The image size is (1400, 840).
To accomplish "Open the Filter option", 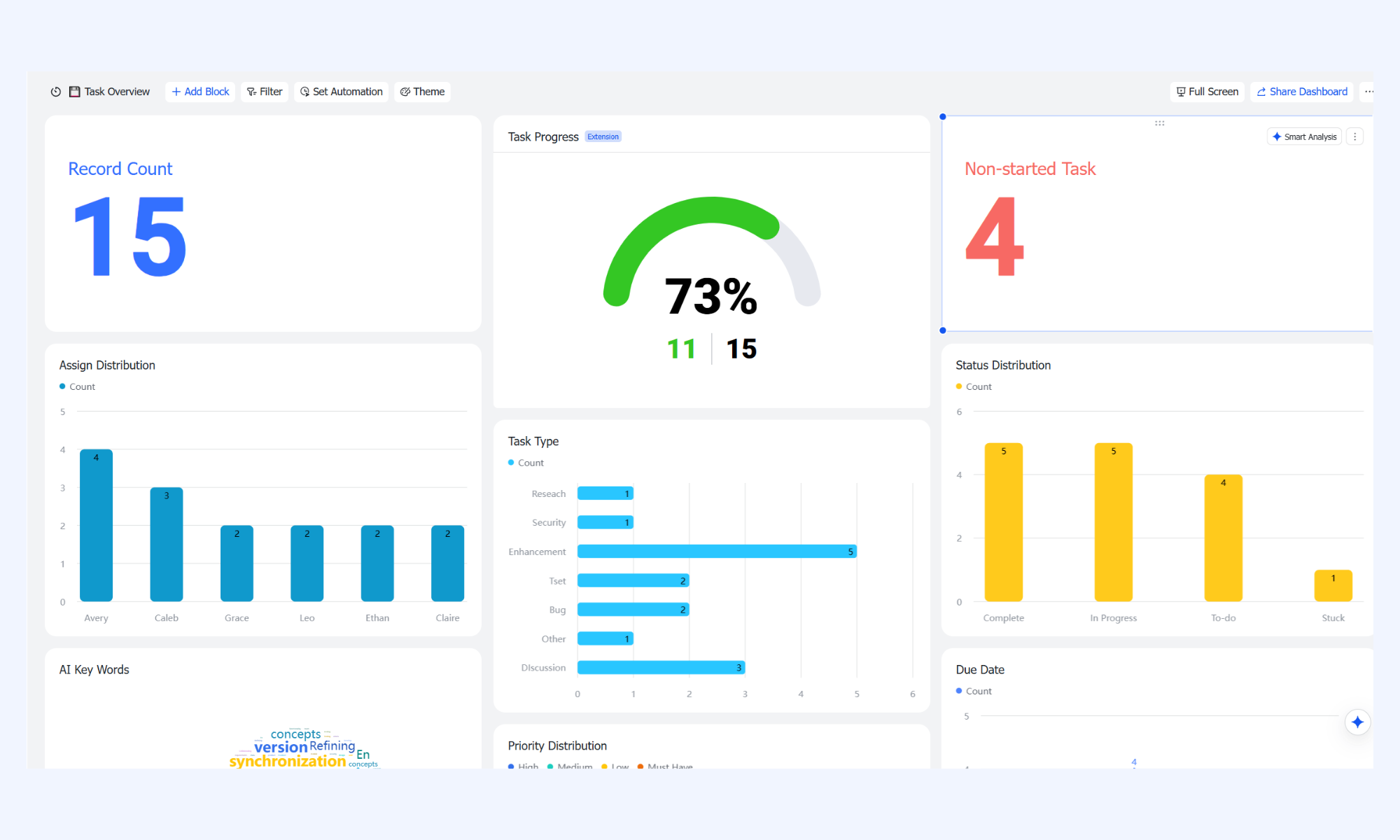I will pyautogui.click(x=265, y=92).
